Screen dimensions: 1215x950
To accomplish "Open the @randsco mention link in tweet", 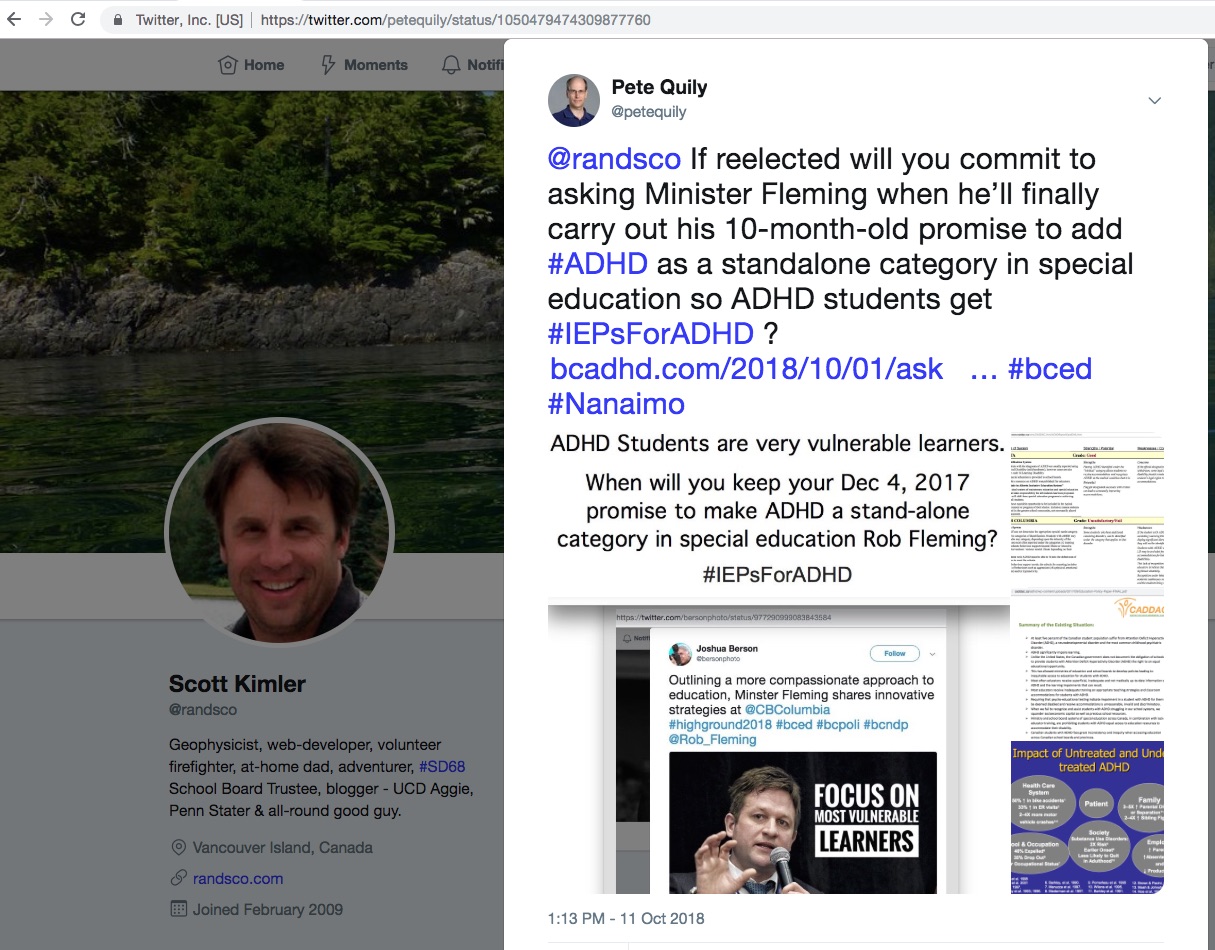I will click(613, 159).
